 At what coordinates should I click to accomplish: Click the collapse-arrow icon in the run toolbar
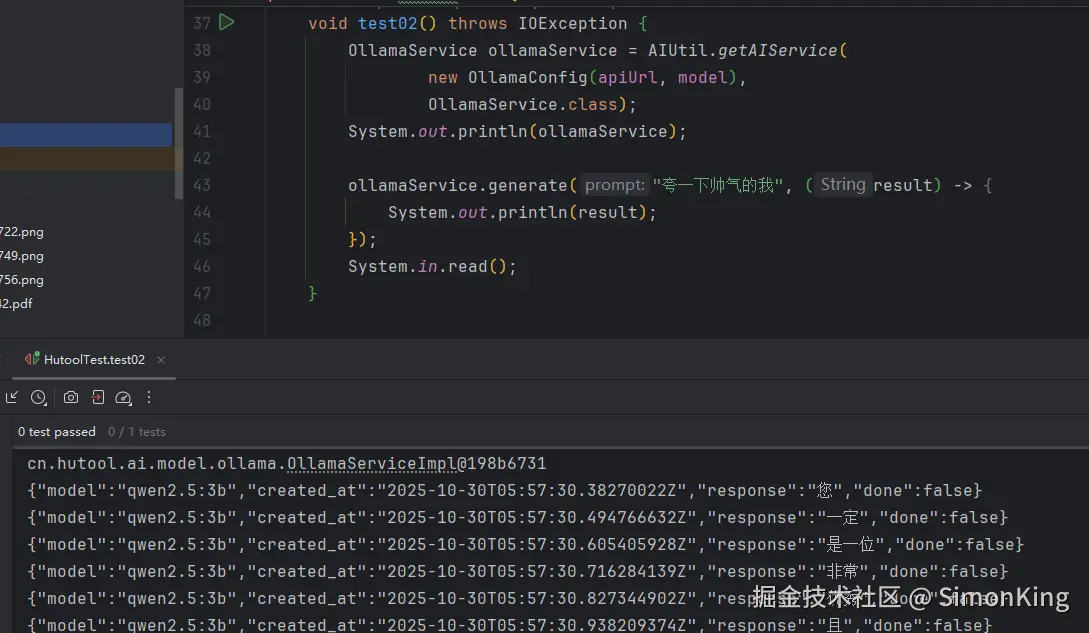12,397
